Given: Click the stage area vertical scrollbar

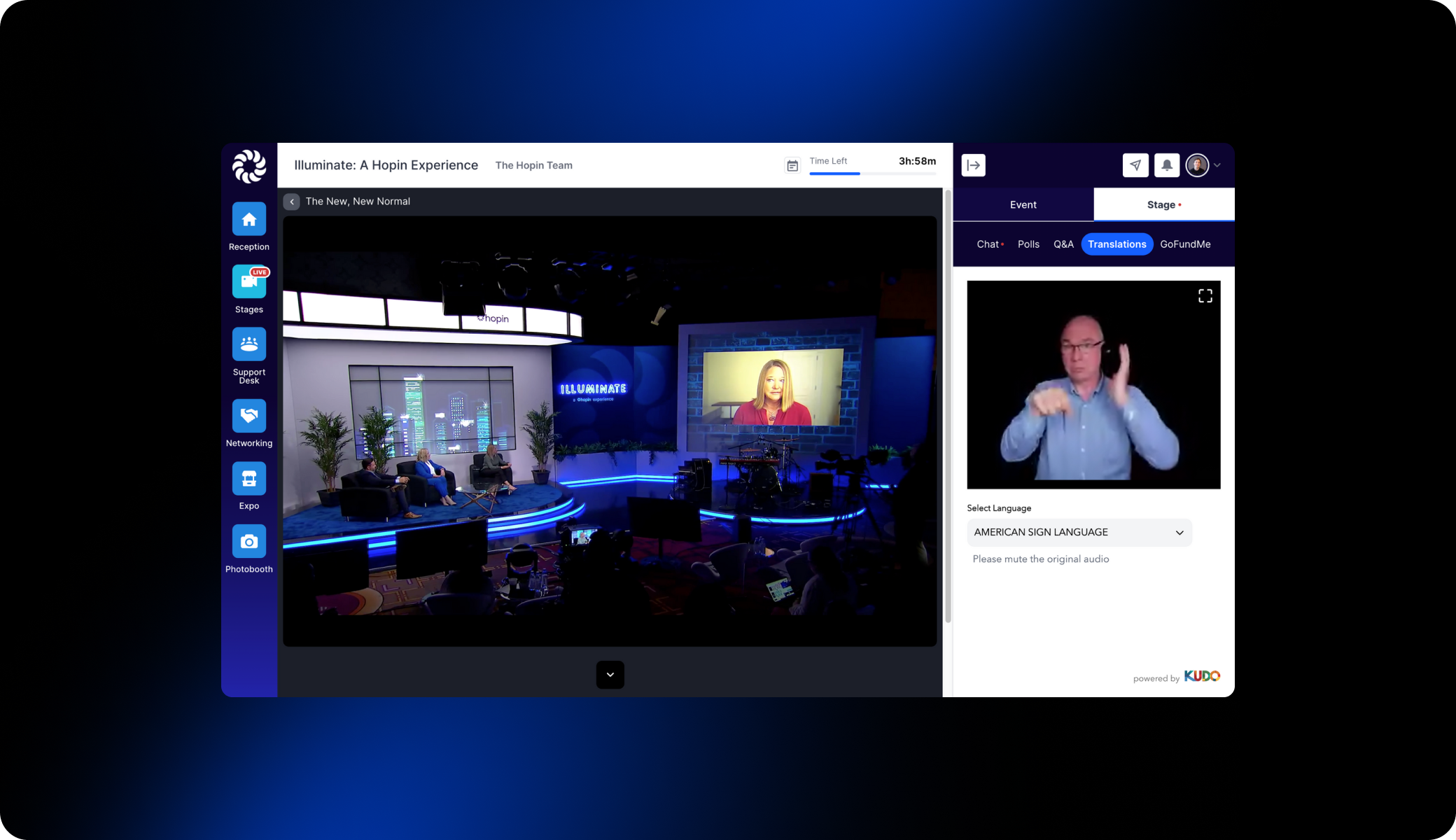Looking at the screenshot, I should 948,406.
